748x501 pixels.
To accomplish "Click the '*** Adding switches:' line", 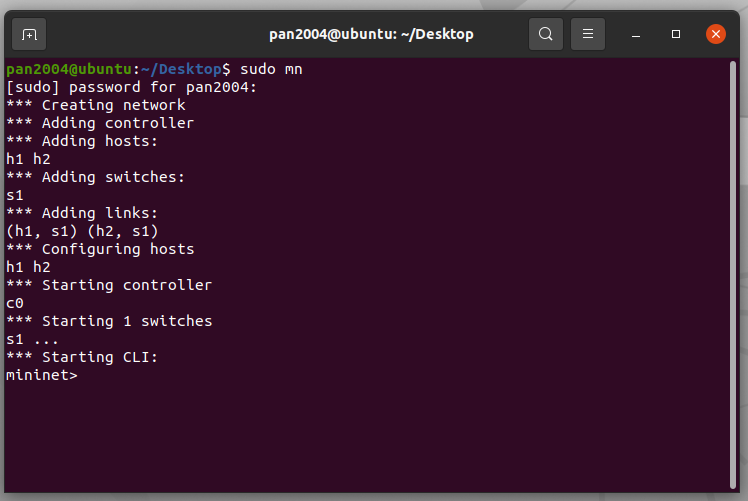I will [95, 177].
